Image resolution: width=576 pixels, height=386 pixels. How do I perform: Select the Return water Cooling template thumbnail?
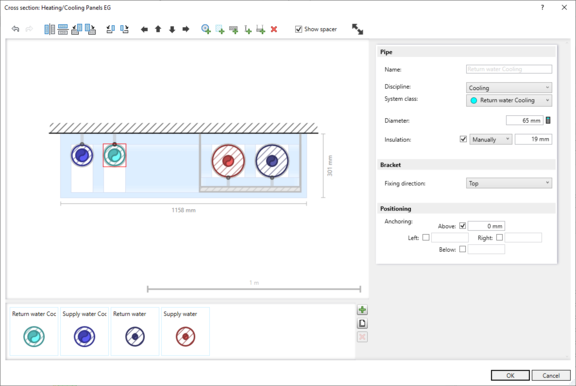point(34,332)
